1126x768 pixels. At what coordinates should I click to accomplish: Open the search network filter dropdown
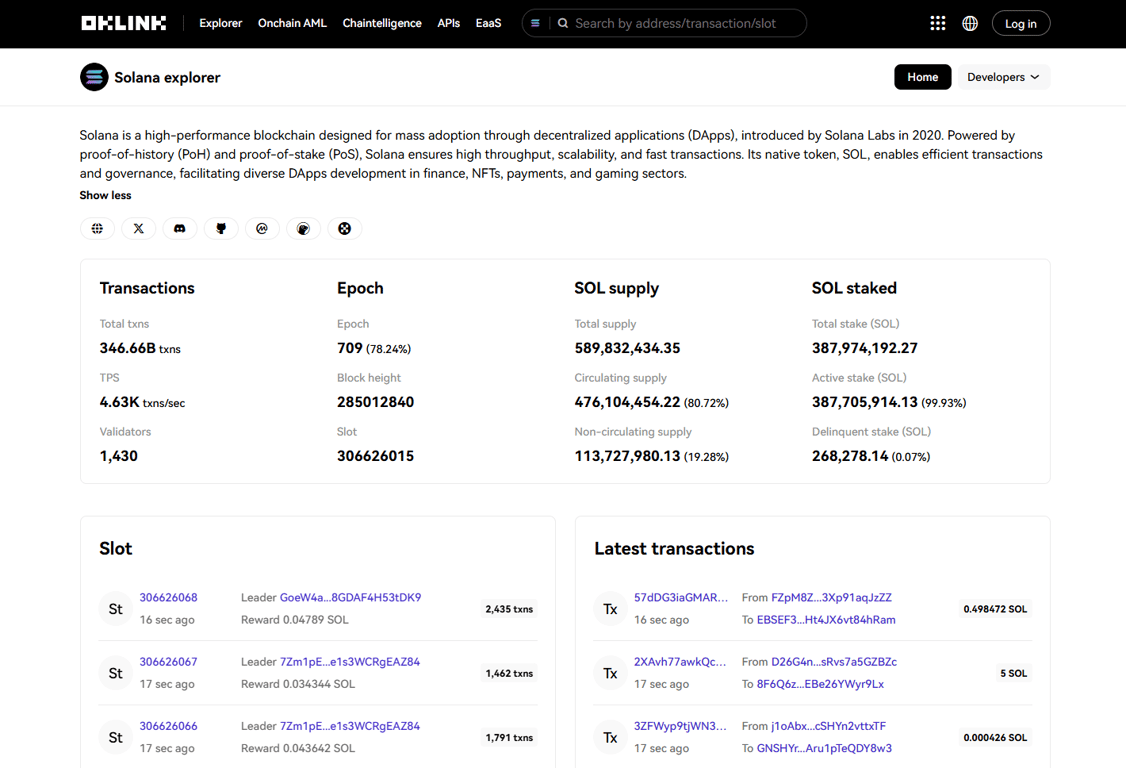(535, 22)
